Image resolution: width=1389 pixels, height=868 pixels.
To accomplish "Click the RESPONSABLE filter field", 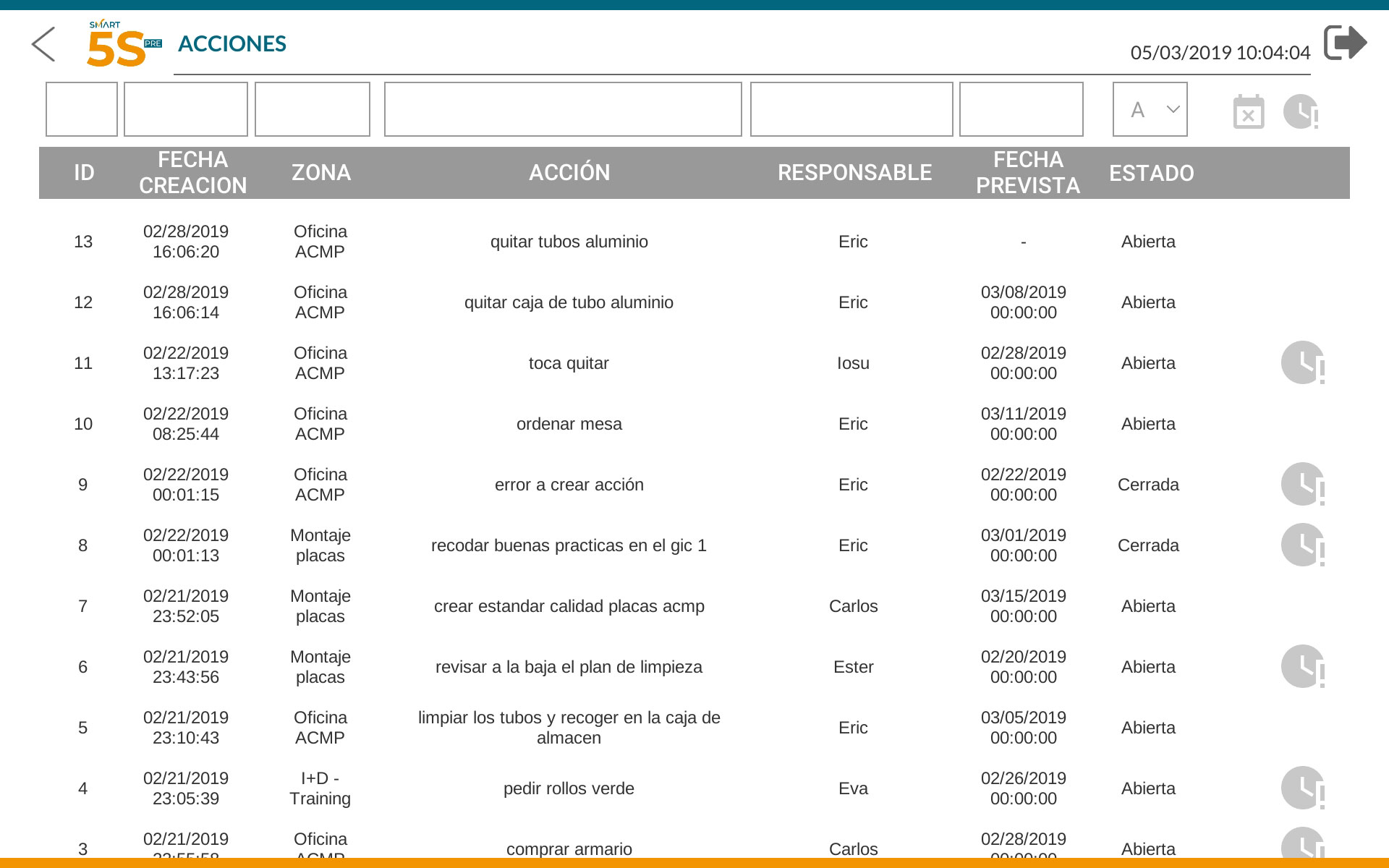I will (x=851, y=109).
